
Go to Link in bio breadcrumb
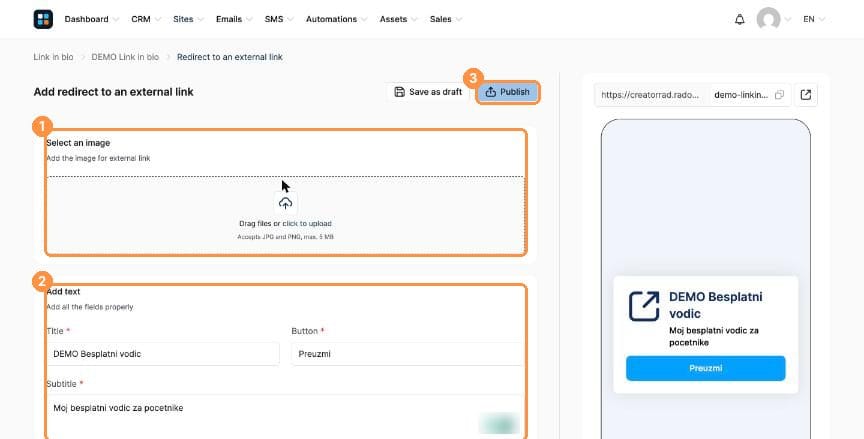(53, 57)
